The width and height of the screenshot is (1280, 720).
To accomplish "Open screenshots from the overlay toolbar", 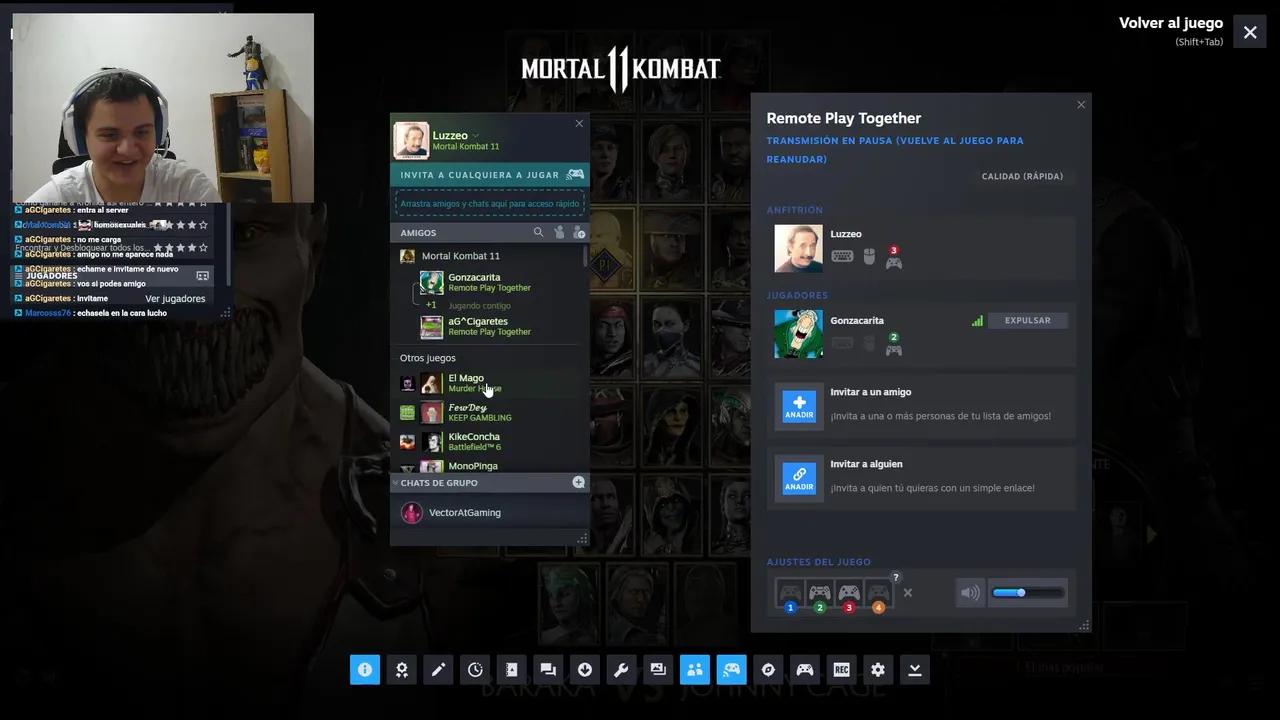I will point(658,670).
